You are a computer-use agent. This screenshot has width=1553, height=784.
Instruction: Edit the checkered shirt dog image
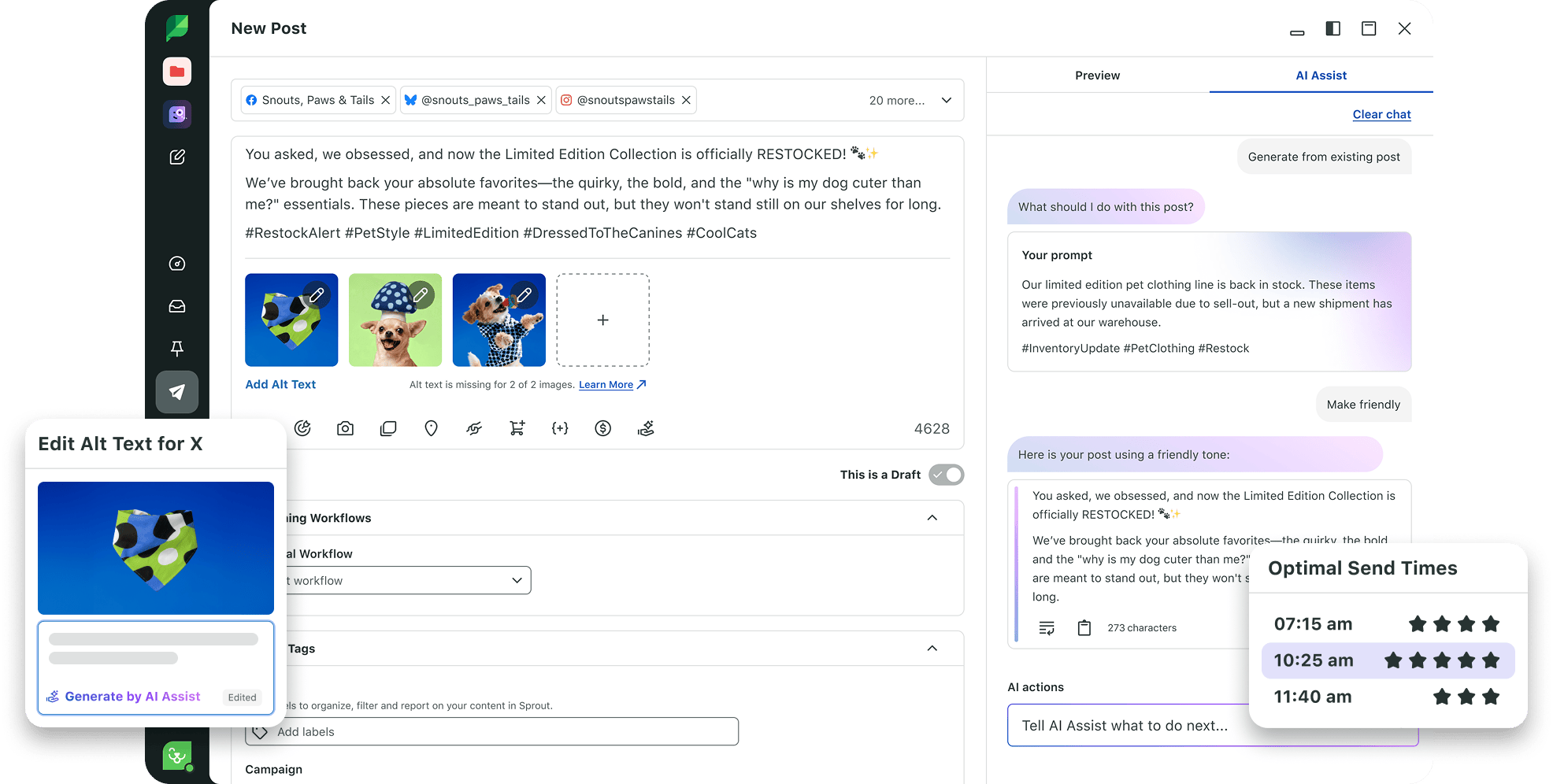[x=524, y=295]
